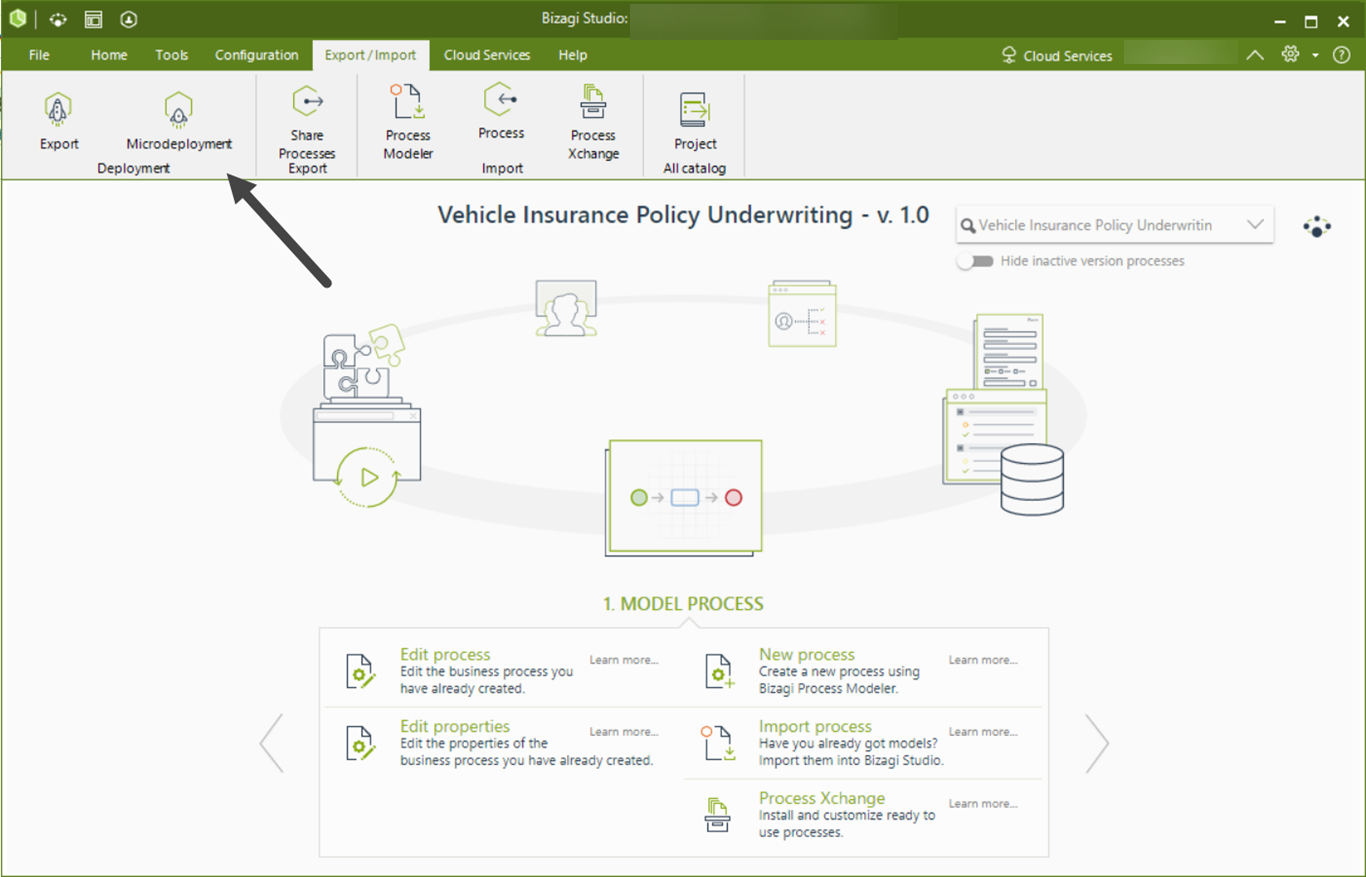Click the Import process document icon
Image resolution: width=1366 pixels, height=877 pixels.
click(717, 744)
